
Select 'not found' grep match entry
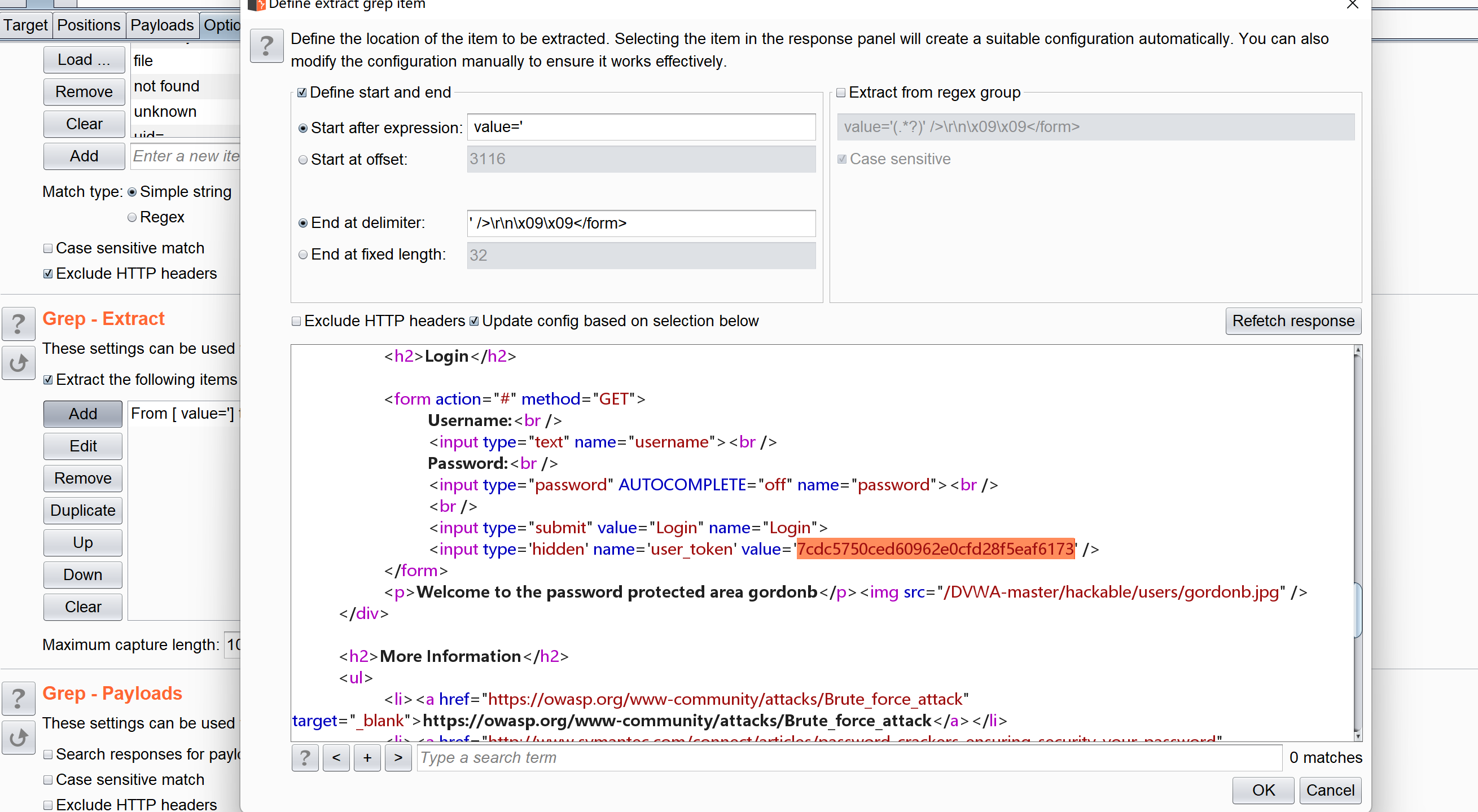(185, 86)
